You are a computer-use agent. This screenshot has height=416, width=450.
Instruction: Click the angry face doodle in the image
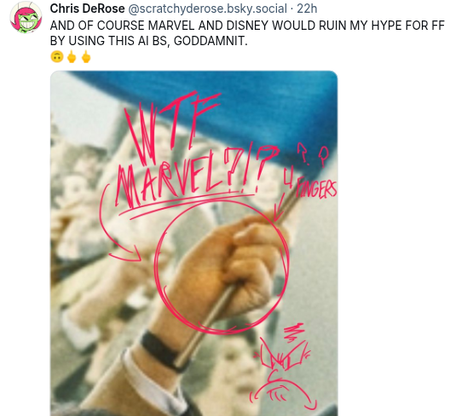(283, 367)
